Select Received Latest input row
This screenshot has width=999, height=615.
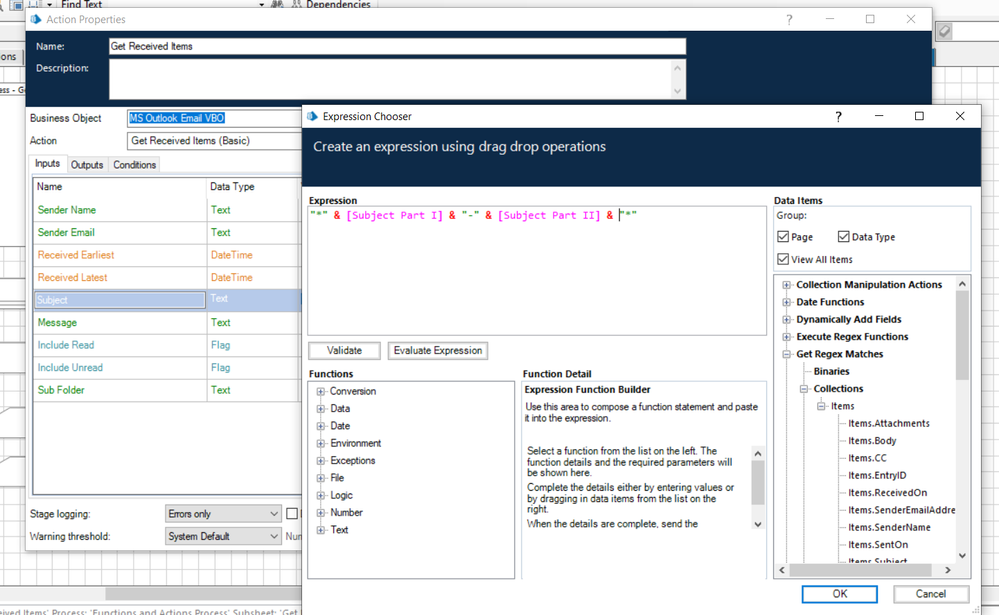(166, 278)
